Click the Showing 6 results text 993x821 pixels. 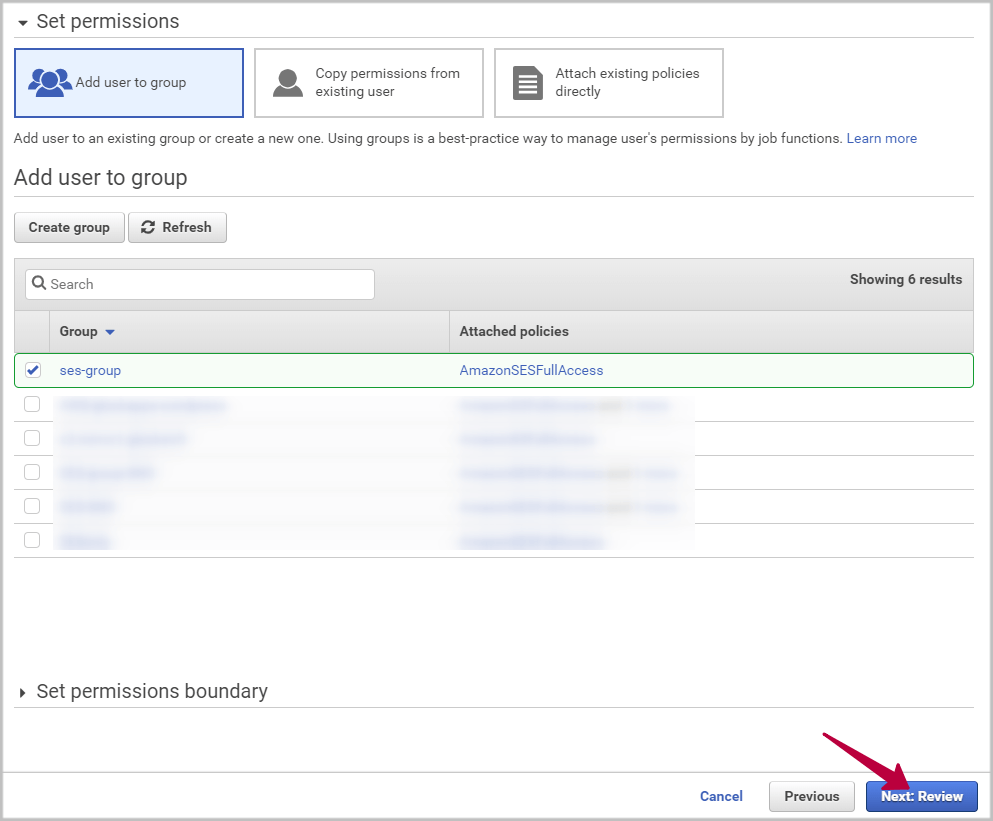[906, 279]
